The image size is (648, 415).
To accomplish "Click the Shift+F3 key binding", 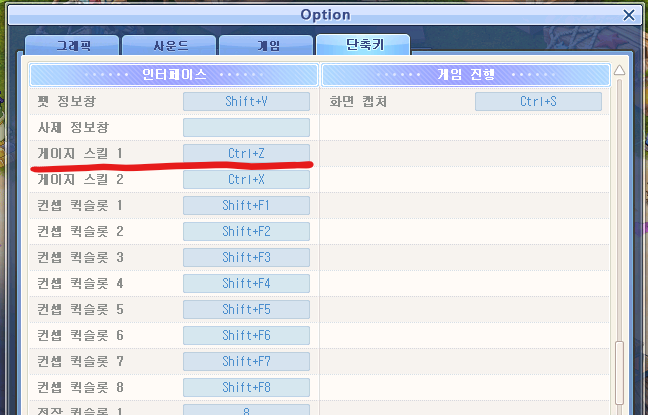I will tap(246, 257).
